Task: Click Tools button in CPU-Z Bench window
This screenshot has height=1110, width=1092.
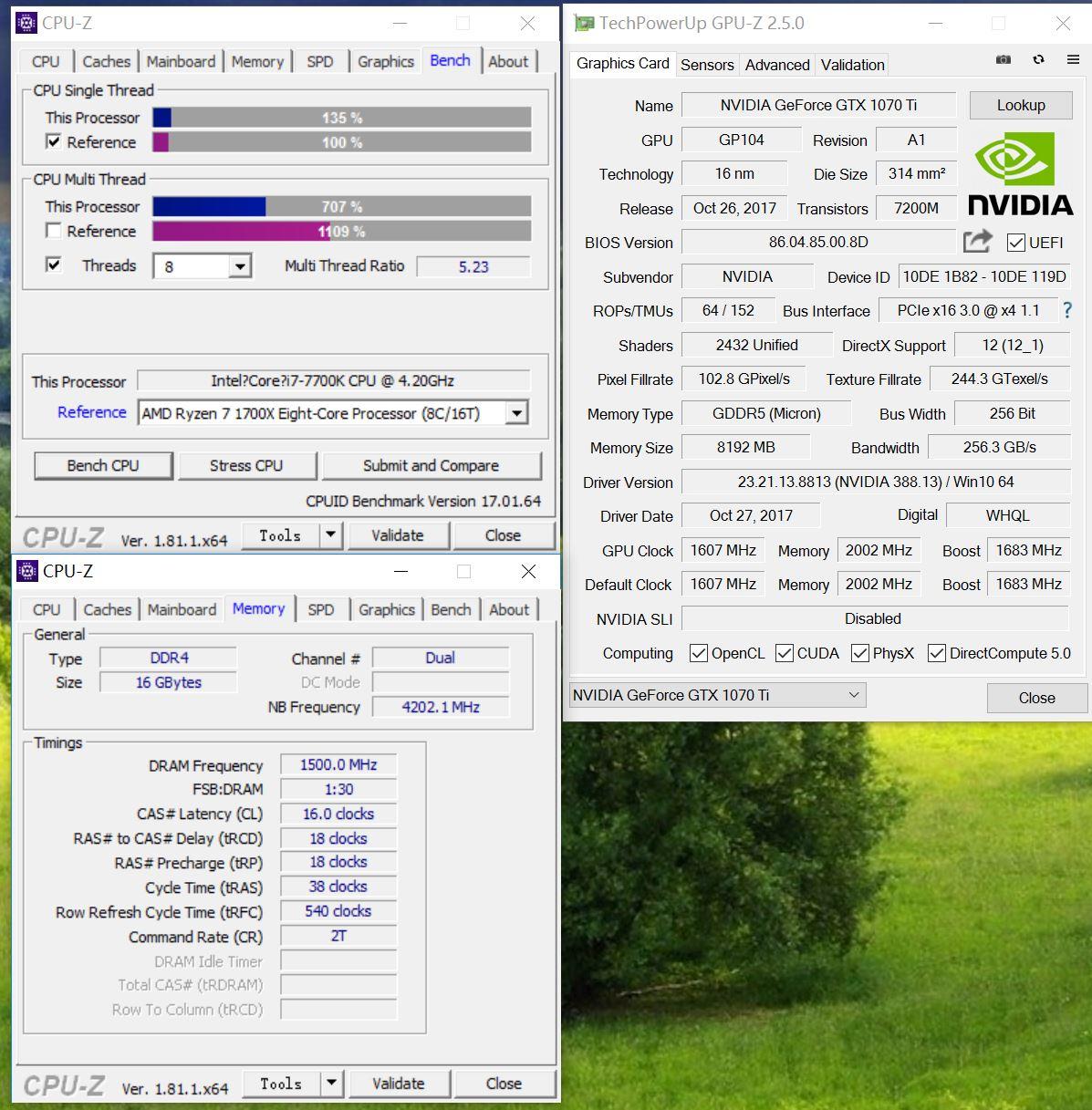Action: point(280,535)
